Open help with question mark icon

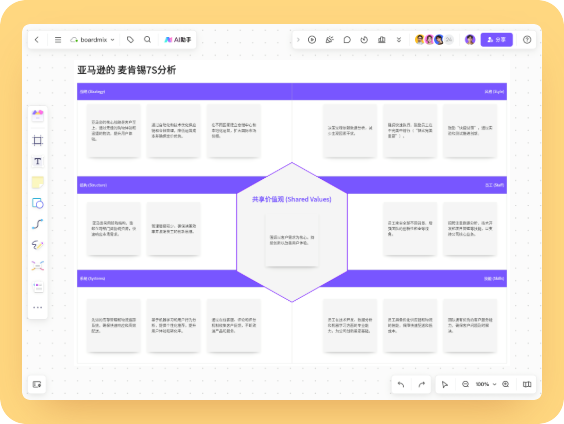527,40
